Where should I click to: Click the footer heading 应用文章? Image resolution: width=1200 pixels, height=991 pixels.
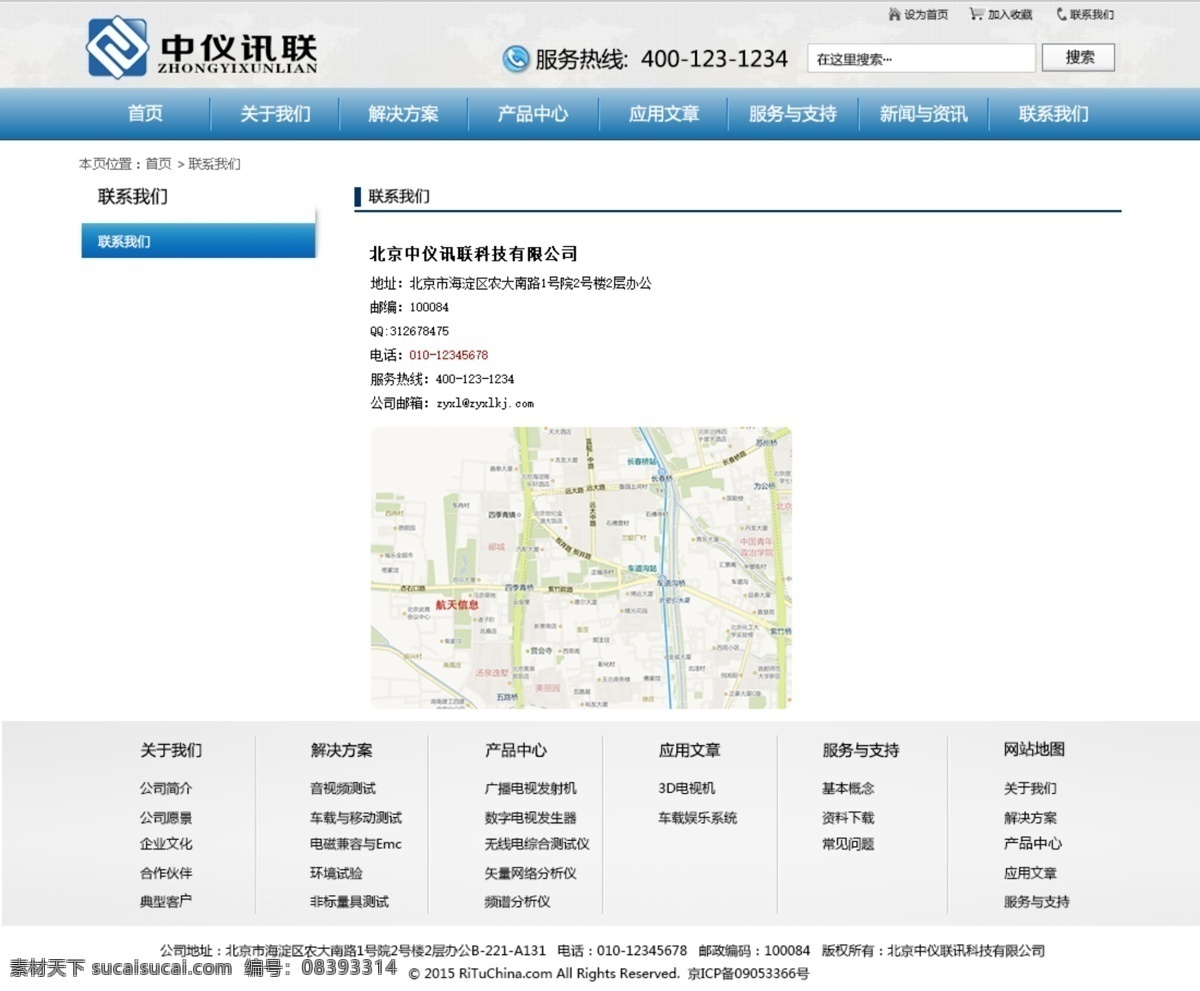click(689, 750)
